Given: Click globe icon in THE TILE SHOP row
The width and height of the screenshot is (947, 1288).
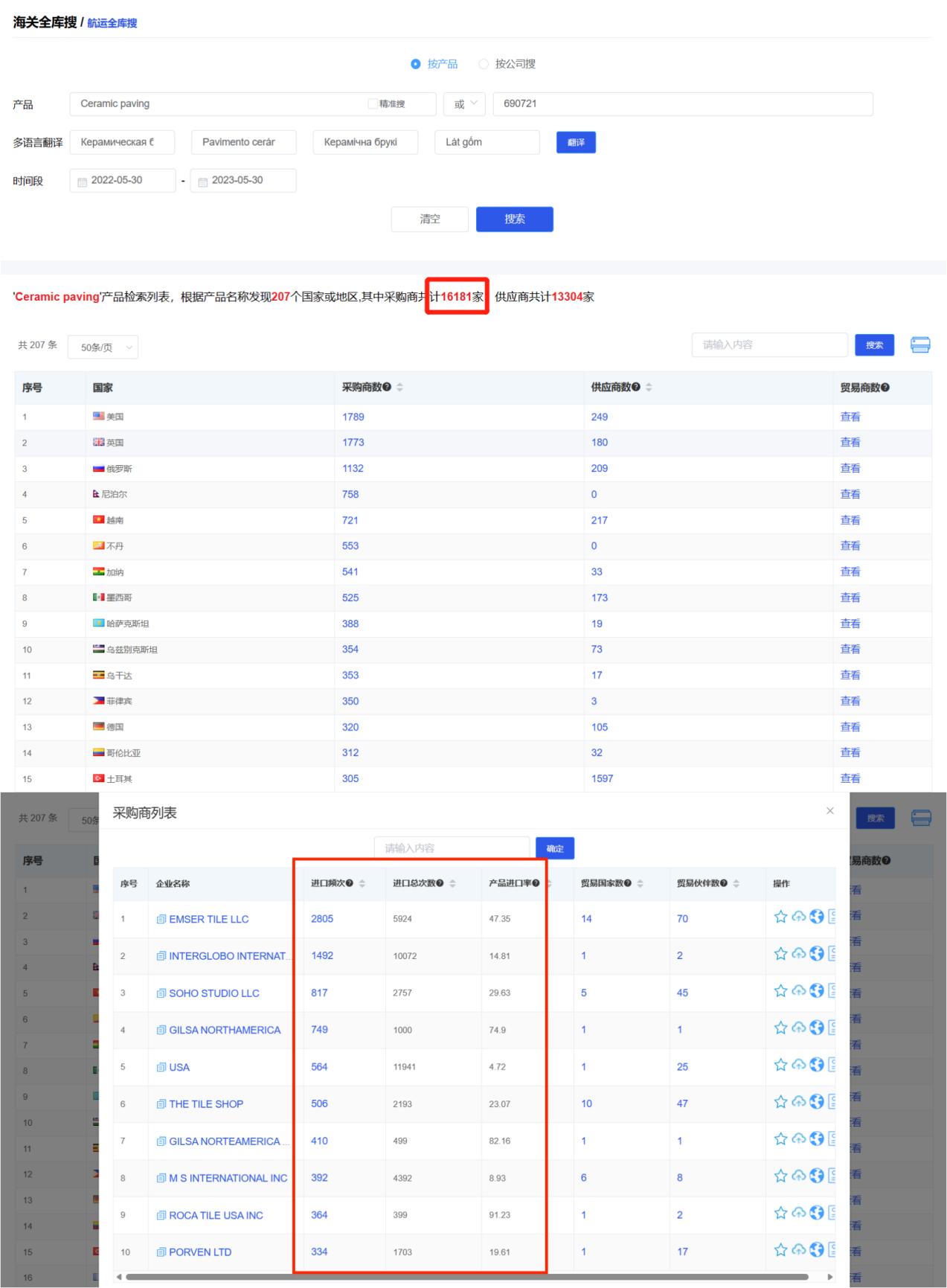Looking at the screenshot, I should point(816,1102).
